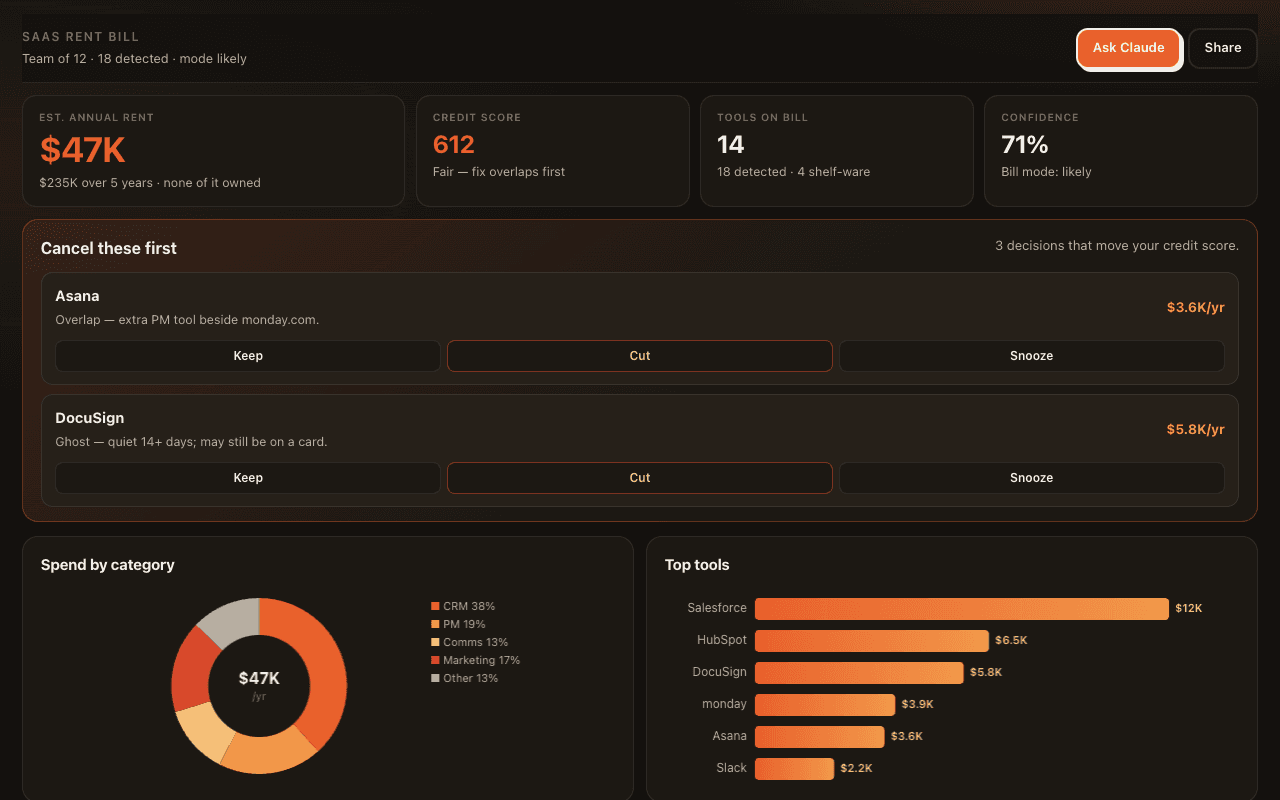Select the Marketing 17% legend swatch
This screenshot has height=800, width=1280.
point(435,660)
